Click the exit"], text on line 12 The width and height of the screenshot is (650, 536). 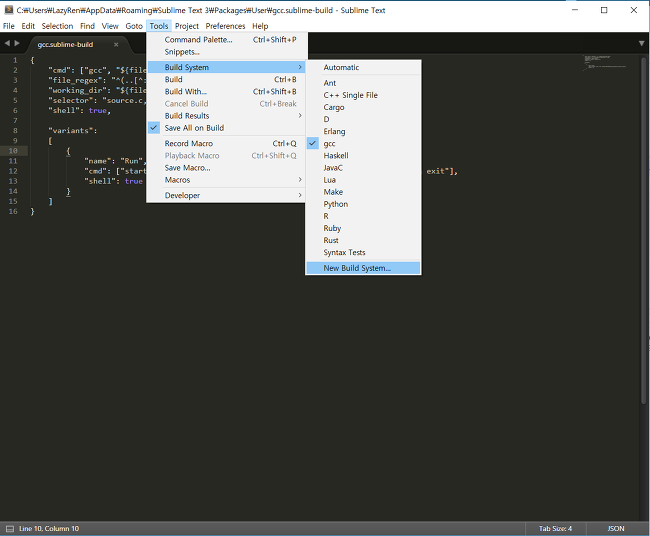point(442,171)
